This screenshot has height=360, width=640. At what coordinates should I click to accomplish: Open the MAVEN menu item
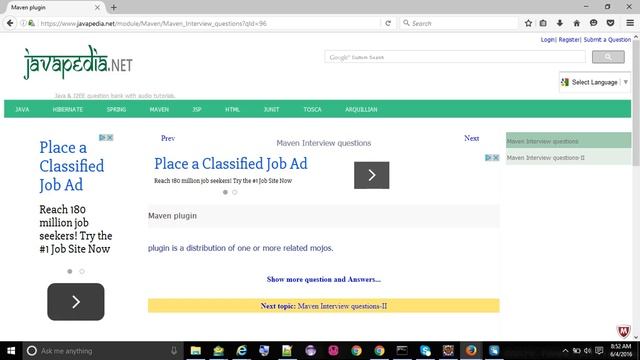tap(159, 109)
